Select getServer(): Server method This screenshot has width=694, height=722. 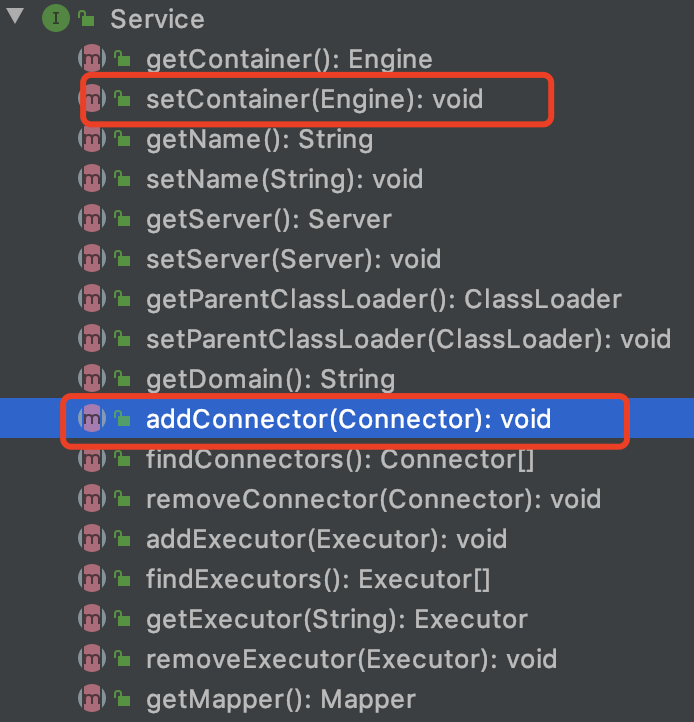[269, 220]
